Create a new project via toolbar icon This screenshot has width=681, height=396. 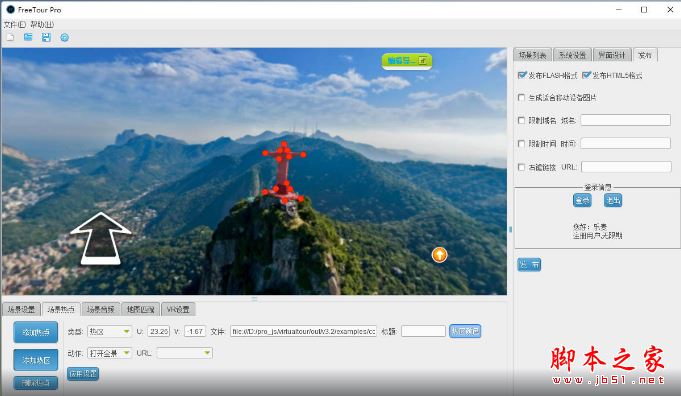(10, 38)
